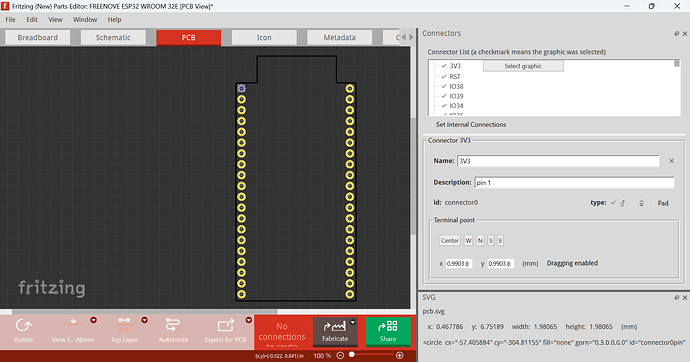Zoom in with the plus icon

tap(400, 355)
